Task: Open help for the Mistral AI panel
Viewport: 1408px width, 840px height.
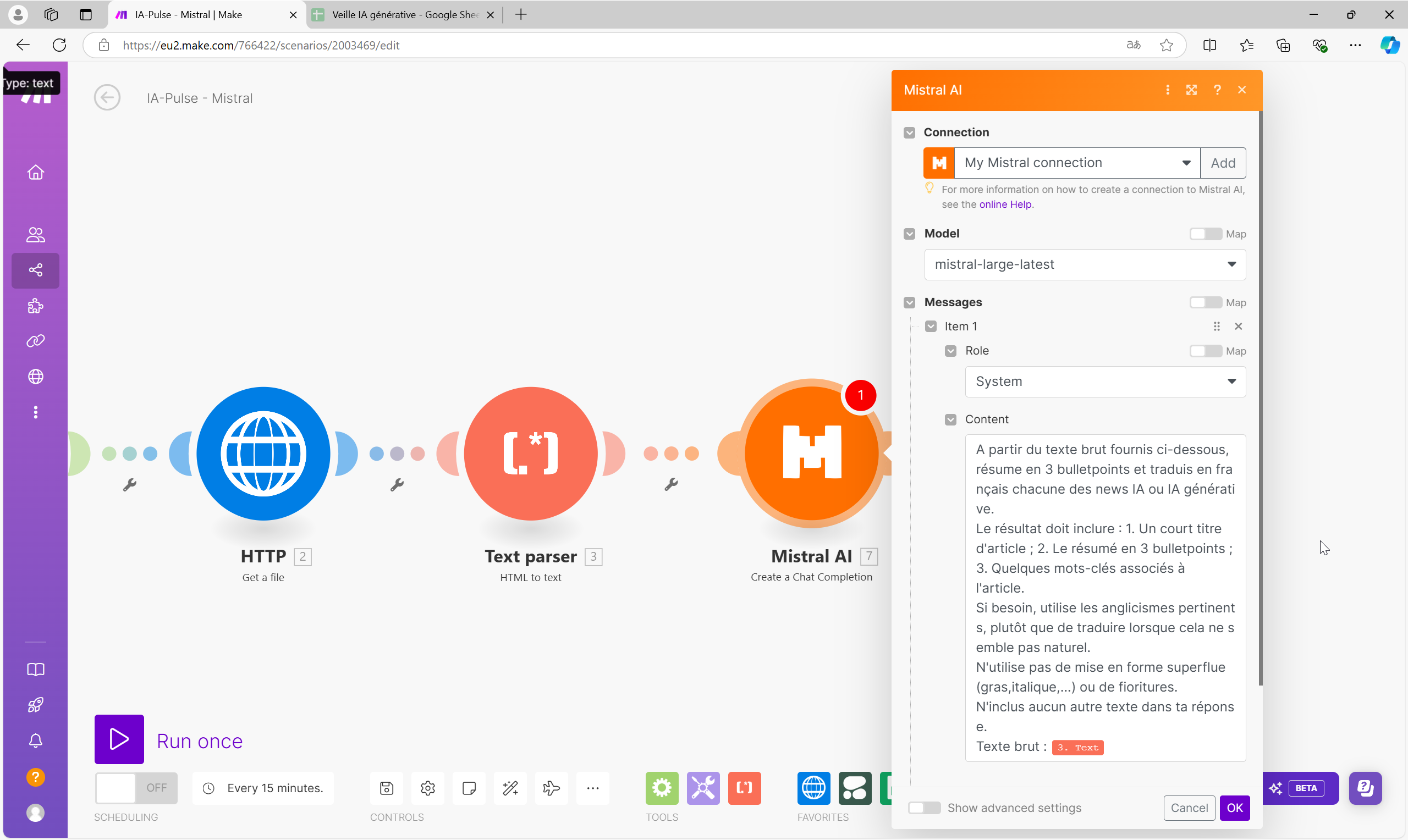Action: (1217, 90)
